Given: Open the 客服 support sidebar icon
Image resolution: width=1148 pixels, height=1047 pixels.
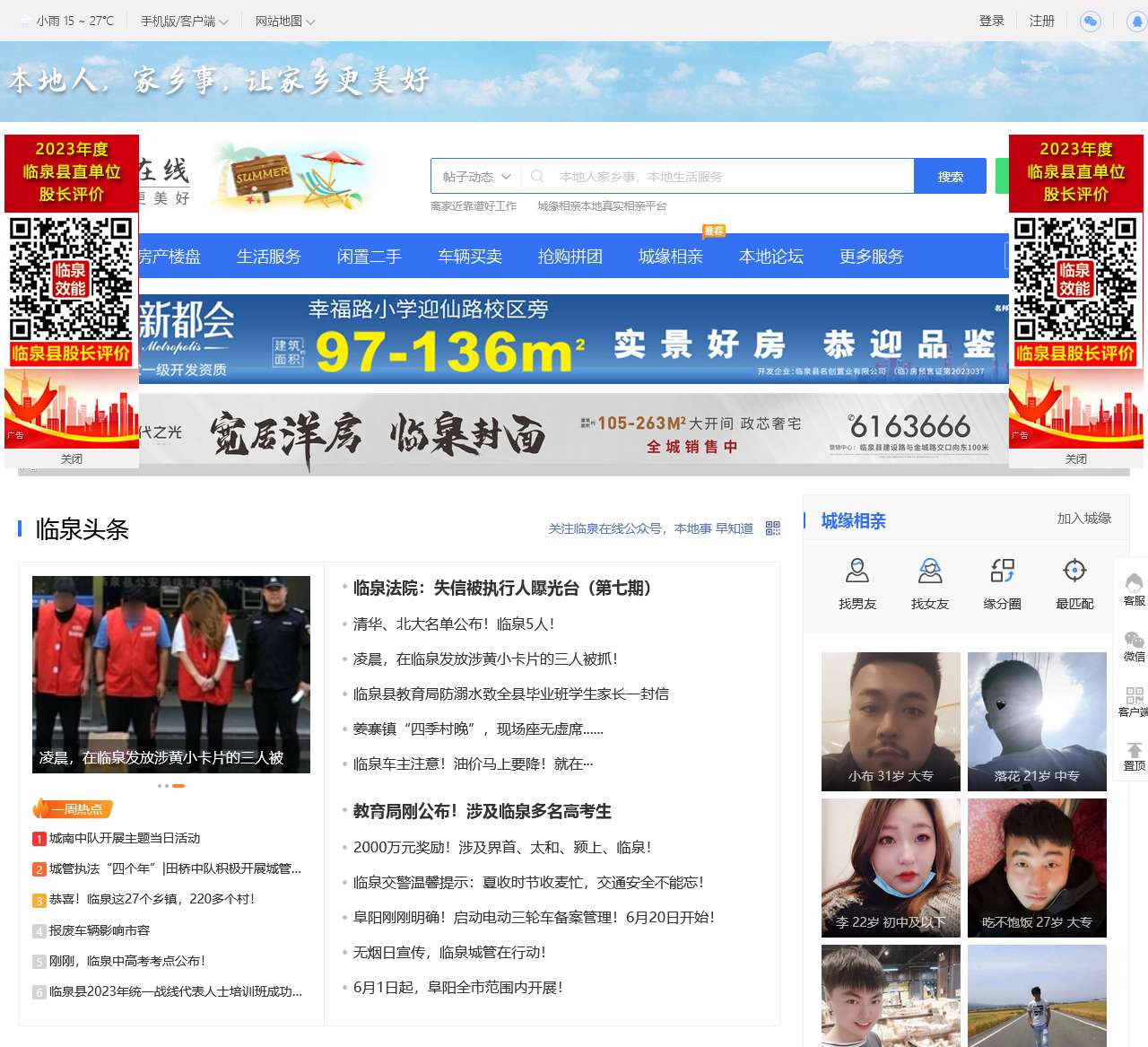Looking at the screenshot, I should coord(1135,589).
